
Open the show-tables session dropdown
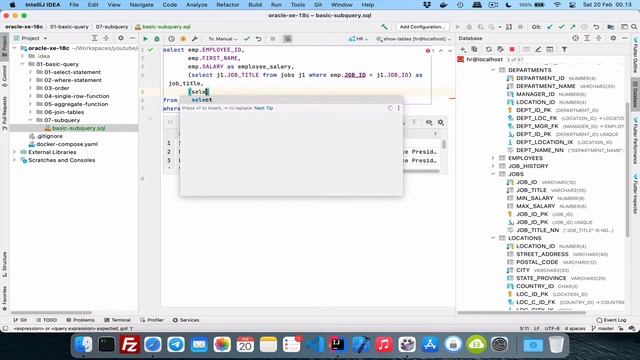coord(413,39)
